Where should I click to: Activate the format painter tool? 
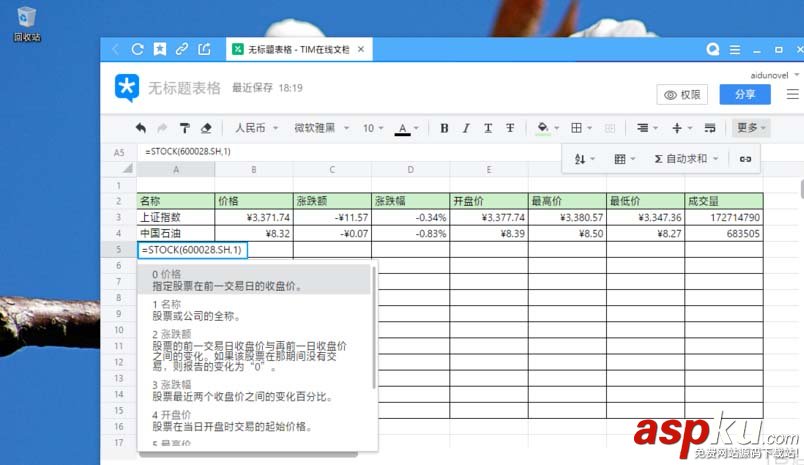pyautogui.click(x=184, y=128)
